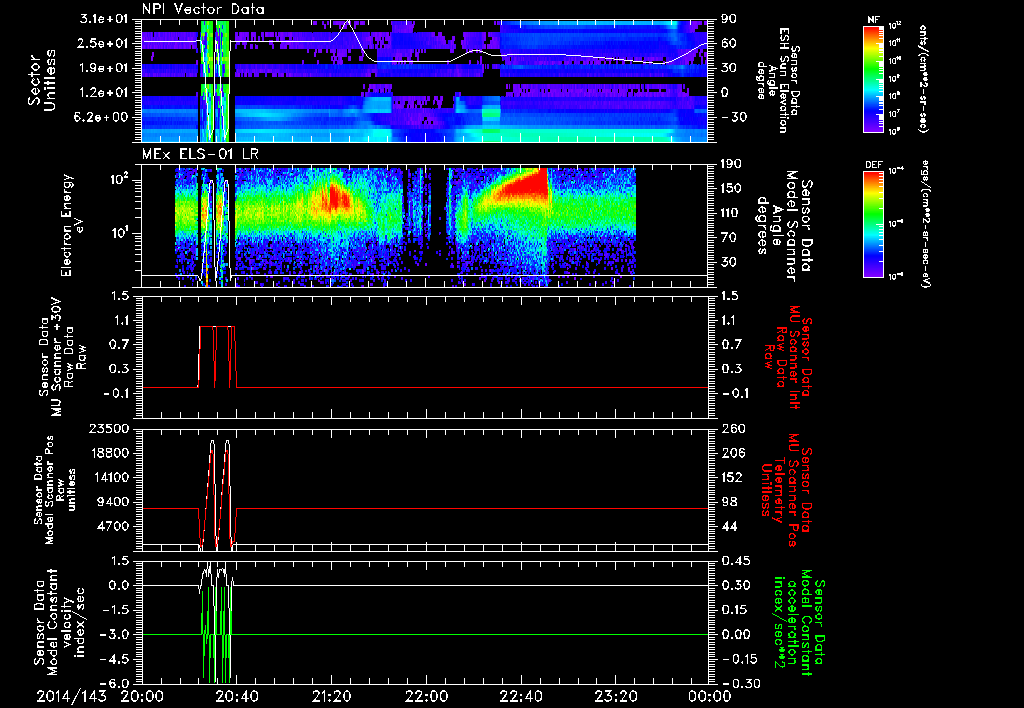Screen dimensions: 1024x708
Task: Click the 150 scanner angle tick label
Action: pyautogui.click(x=730, y=188)
